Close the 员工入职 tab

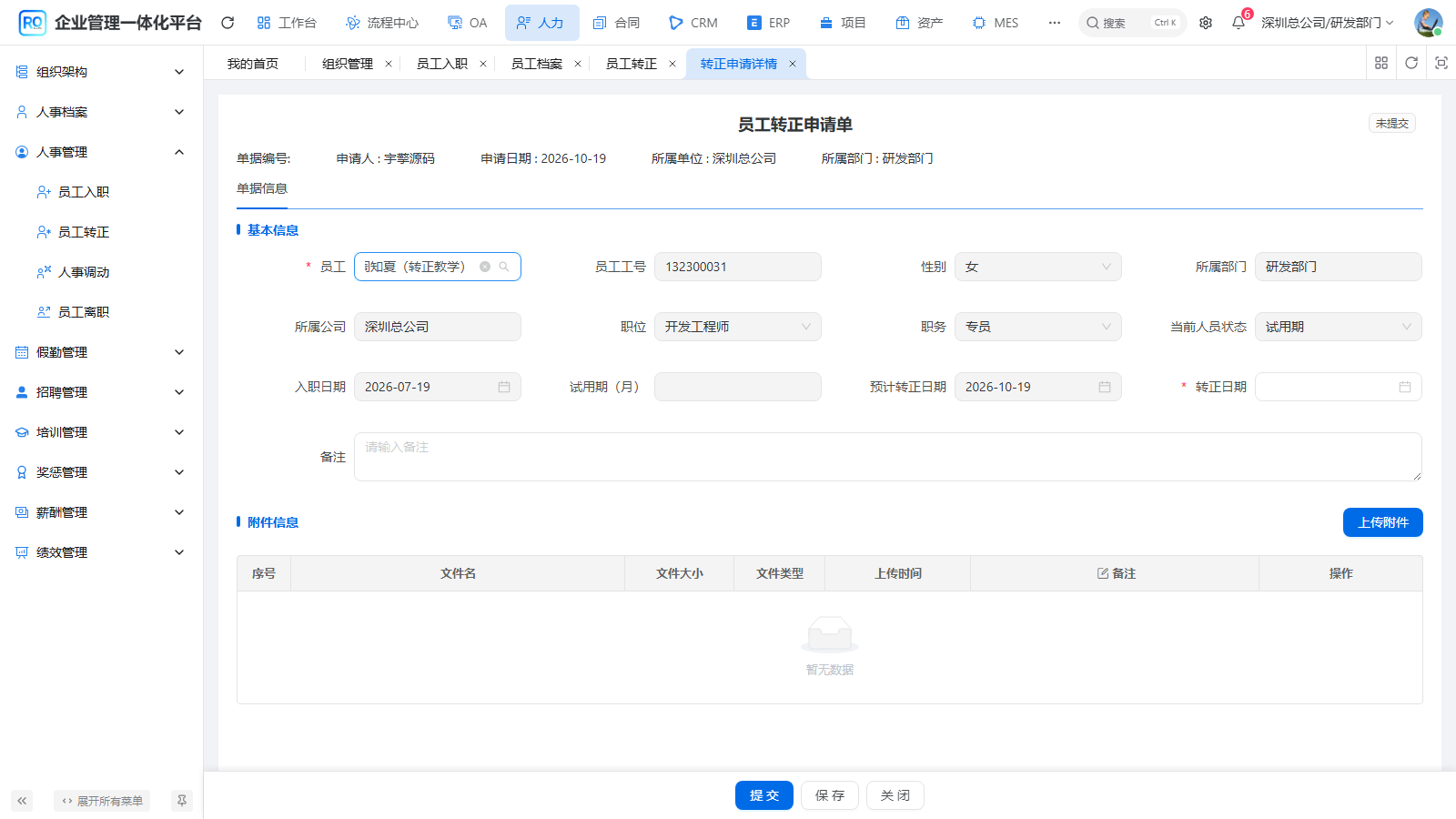(483, 64)
